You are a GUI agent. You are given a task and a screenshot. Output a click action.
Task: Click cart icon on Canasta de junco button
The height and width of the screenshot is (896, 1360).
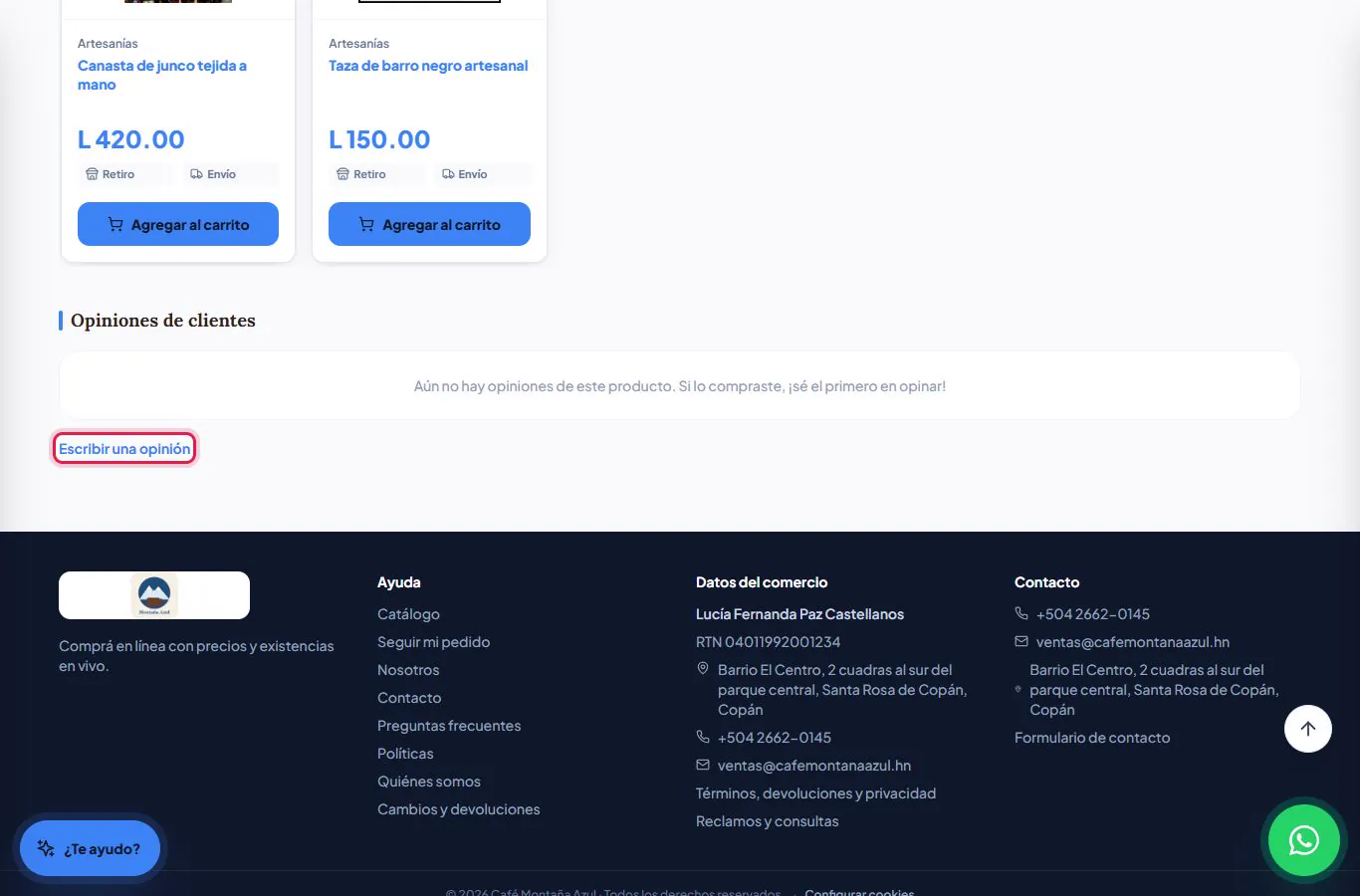(115, 225)
